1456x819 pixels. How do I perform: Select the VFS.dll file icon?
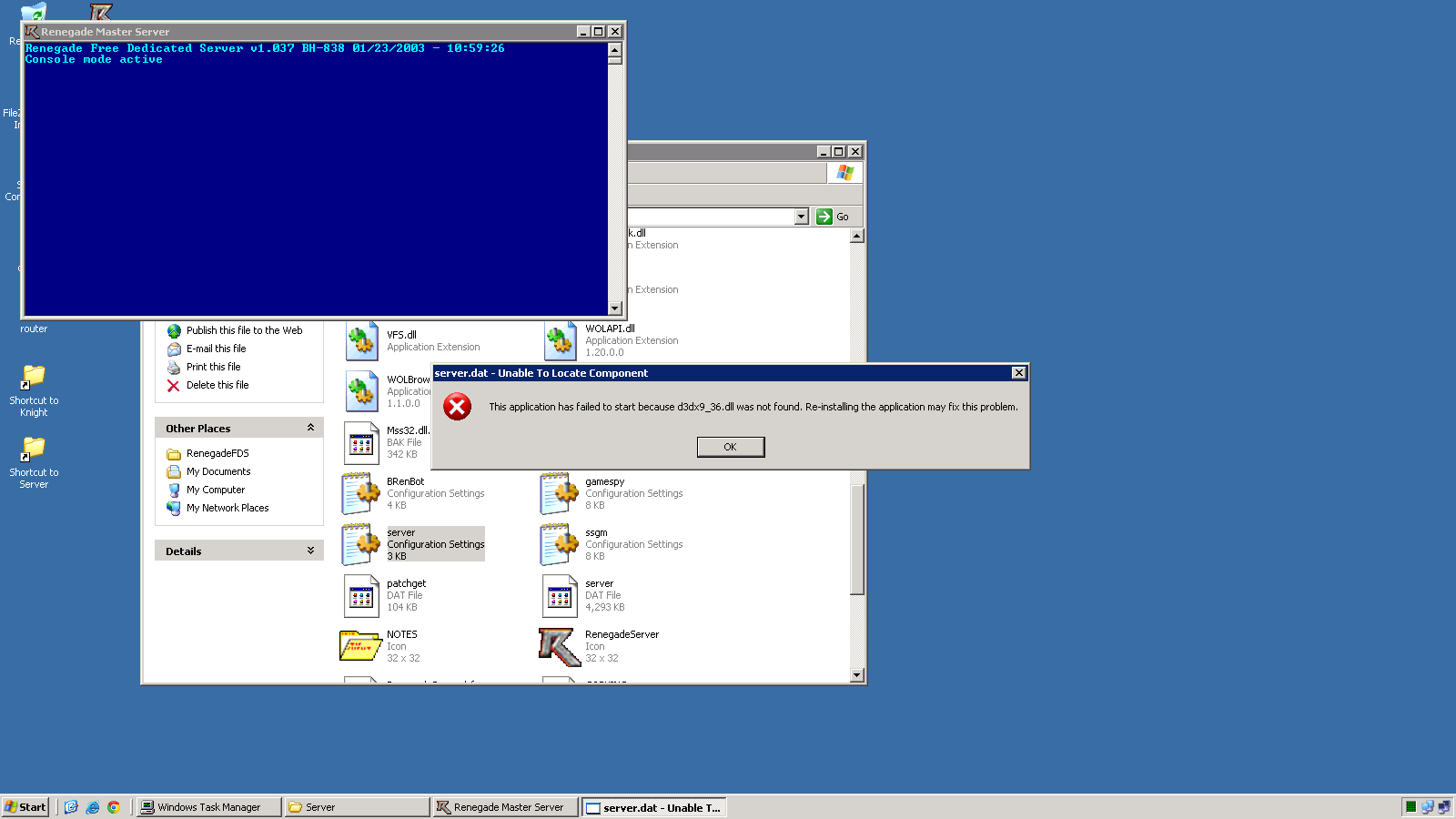[361, 341]
